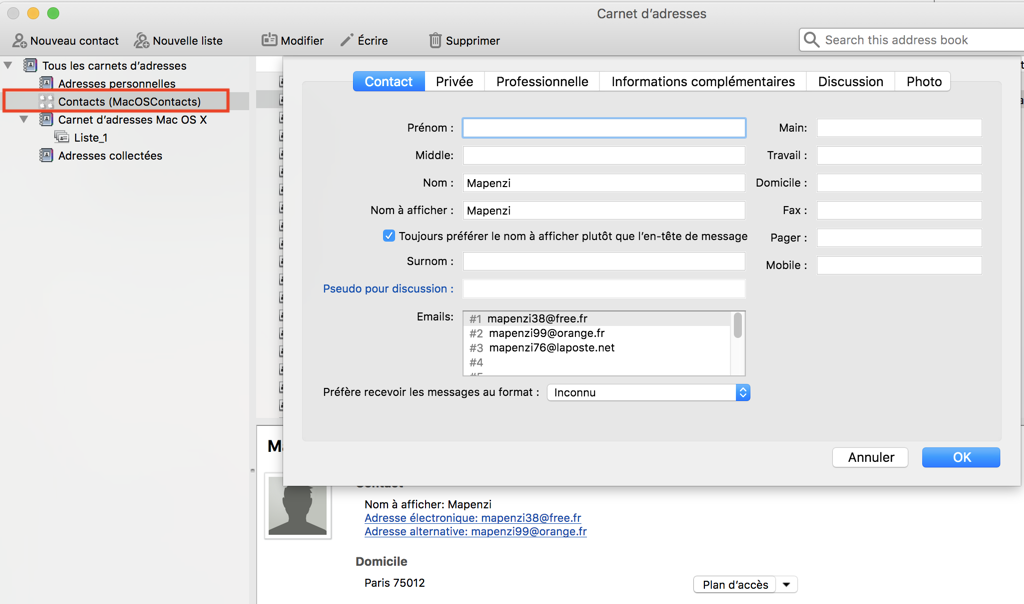This screenshot has width=1024, height=604.
Task: Focus the Prénom input field
Action: [604, 128]
